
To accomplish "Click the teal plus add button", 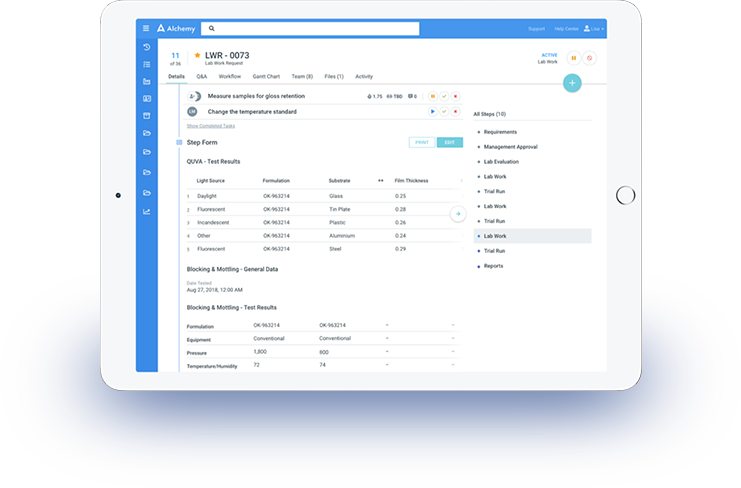I will 572,83.
